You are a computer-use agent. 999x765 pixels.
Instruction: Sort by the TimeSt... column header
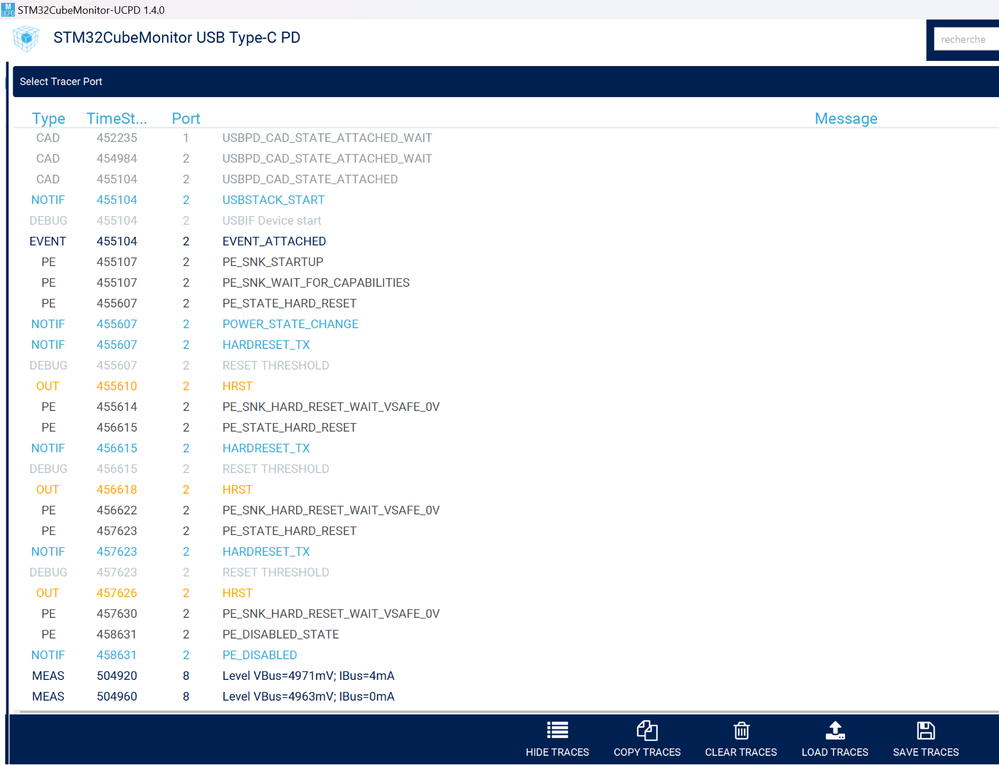pos(117,118)
